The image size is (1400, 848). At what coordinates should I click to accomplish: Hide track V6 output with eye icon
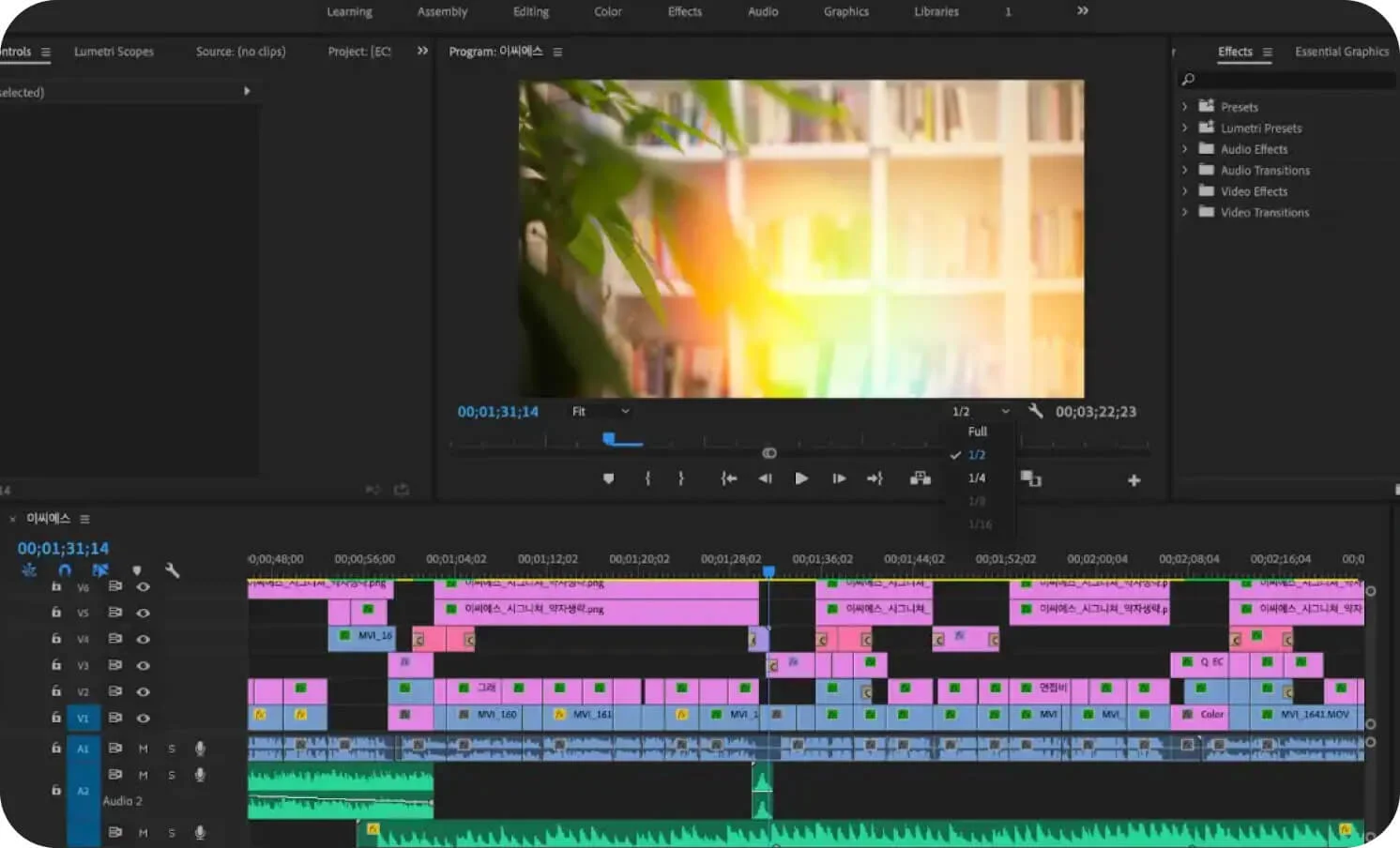tap(143, 586)
